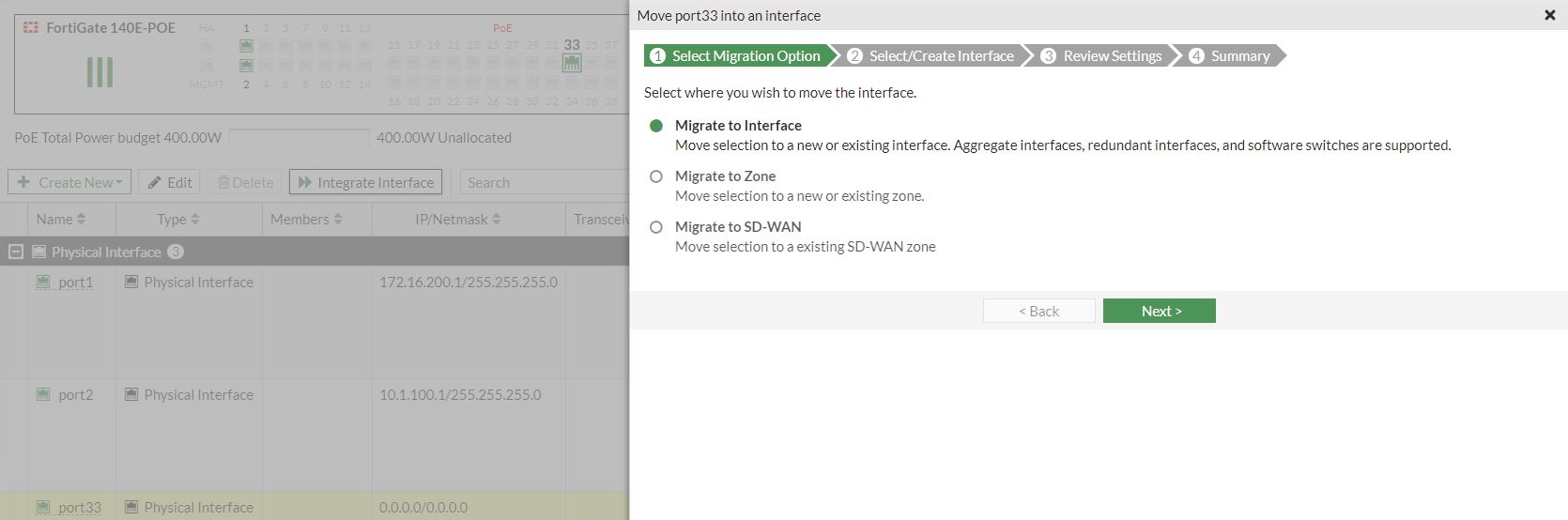Select port 2 on the faceplate
The height and width of the screenshot is (520, 1568).
click(x=246, y=66)
